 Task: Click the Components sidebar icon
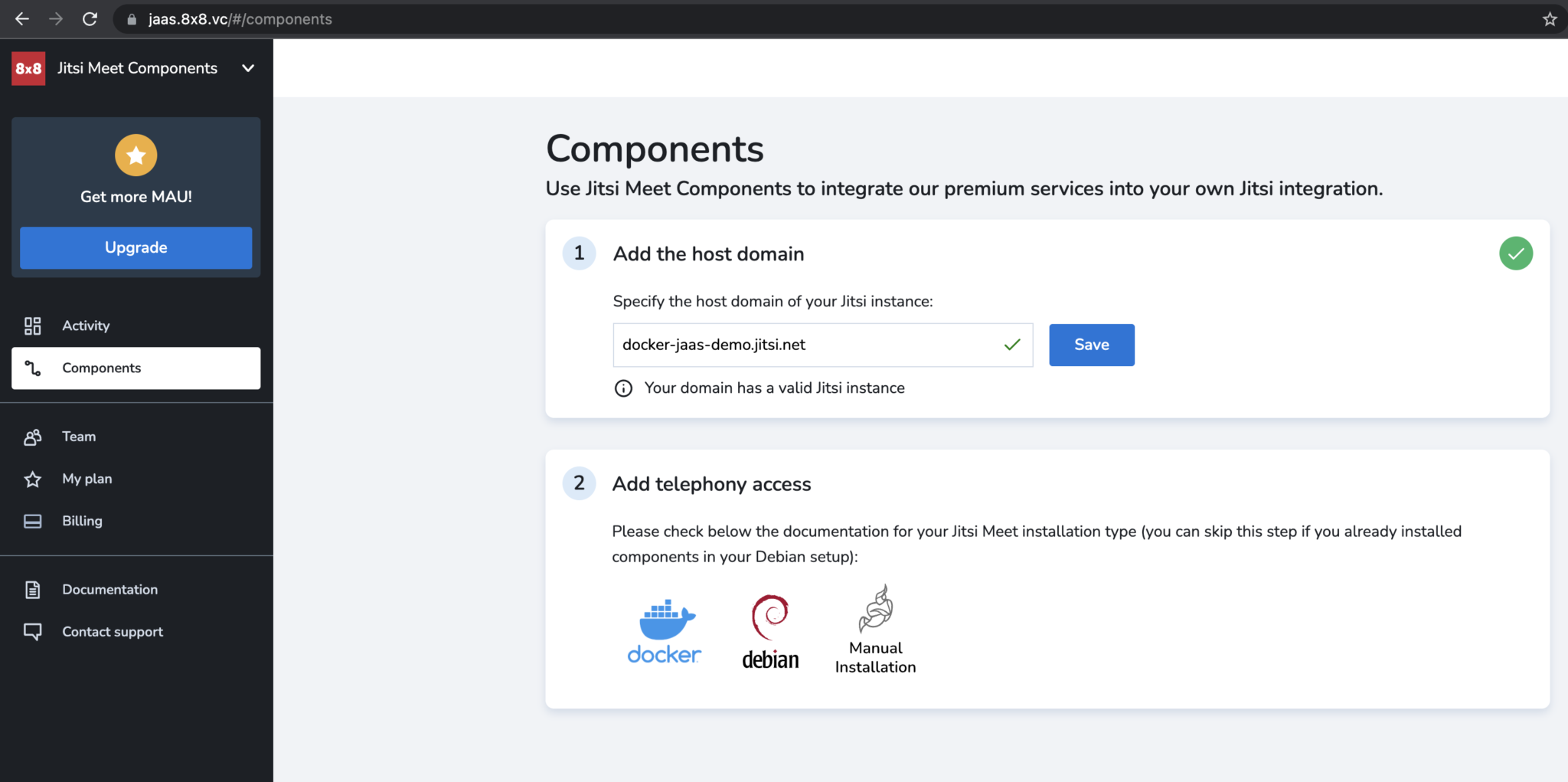point(32,368)
